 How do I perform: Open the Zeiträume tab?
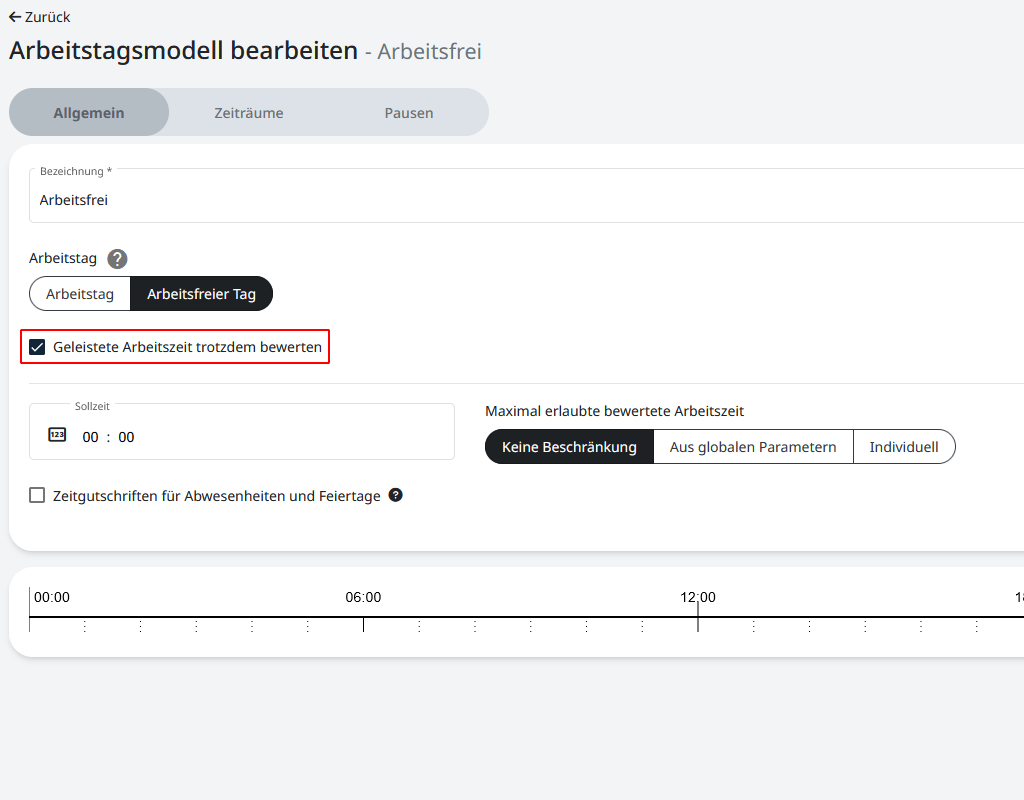[x=249, y=113]
